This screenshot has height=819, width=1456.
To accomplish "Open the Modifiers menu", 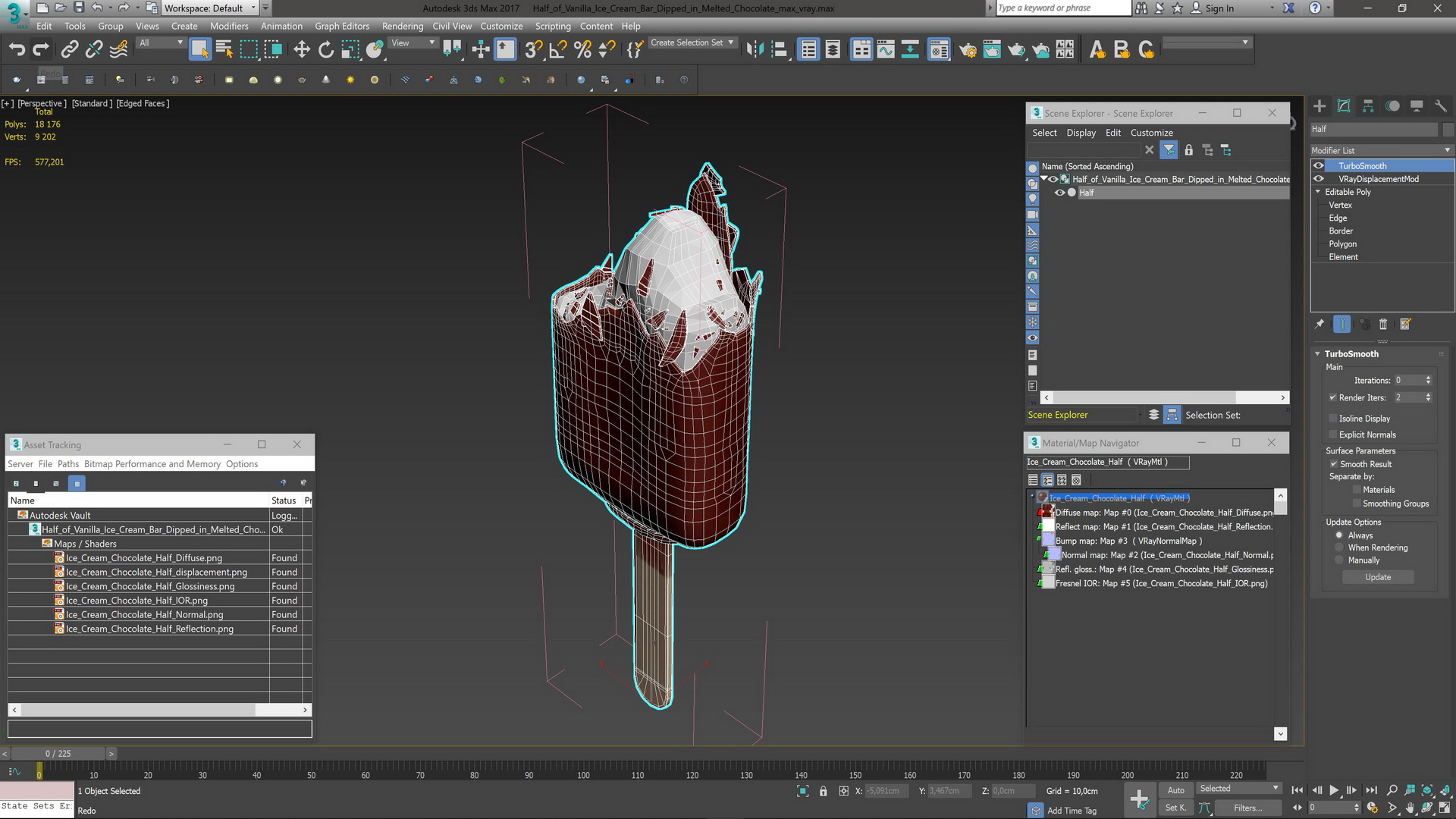I will (229, 26).
